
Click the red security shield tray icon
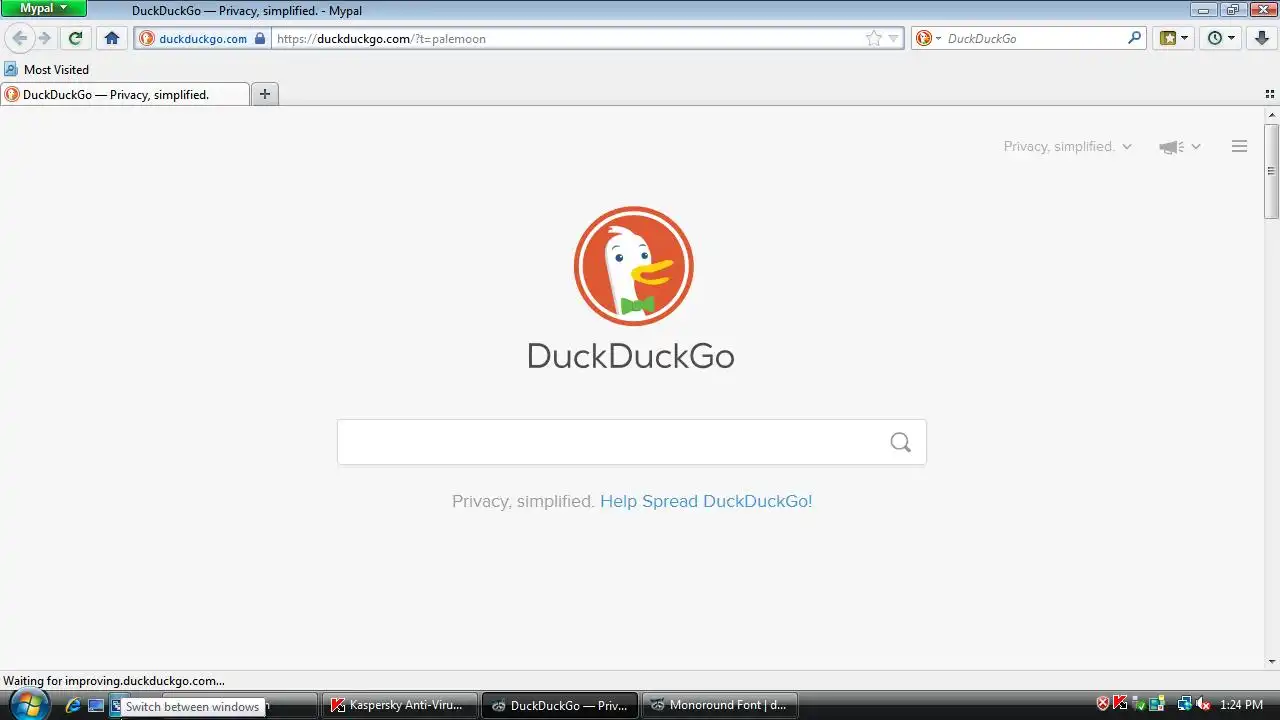[x=1103, y=704]
